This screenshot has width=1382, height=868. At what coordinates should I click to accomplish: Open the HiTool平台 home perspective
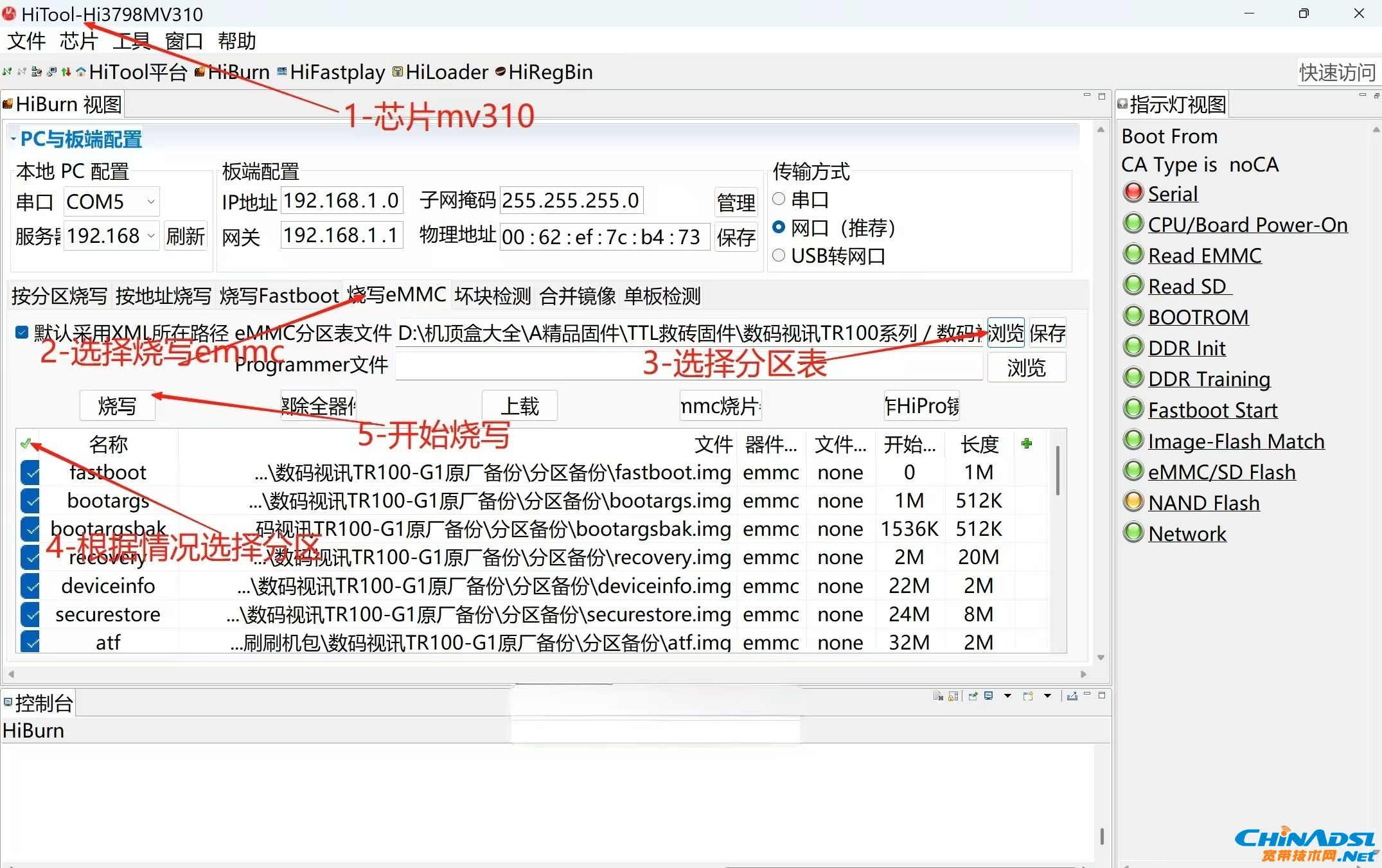(132, 72)
